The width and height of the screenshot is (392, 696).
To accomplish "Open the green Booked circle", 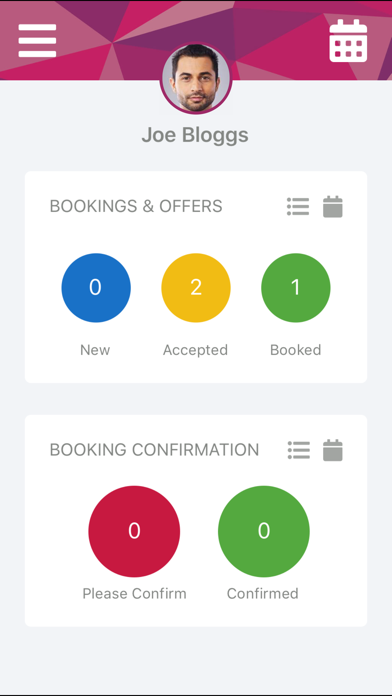I will coord(296,288).
